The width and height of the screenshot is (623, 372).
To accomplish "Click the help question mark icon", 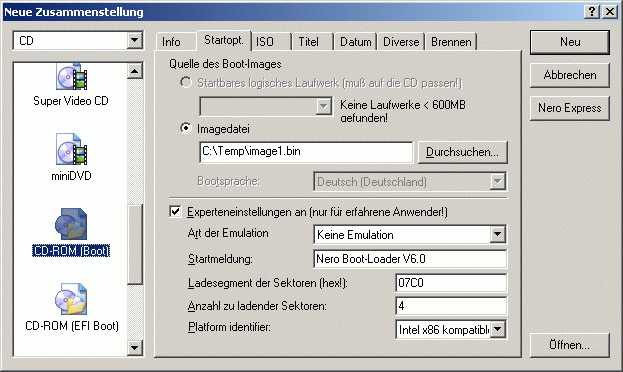I will coord(592,12).
